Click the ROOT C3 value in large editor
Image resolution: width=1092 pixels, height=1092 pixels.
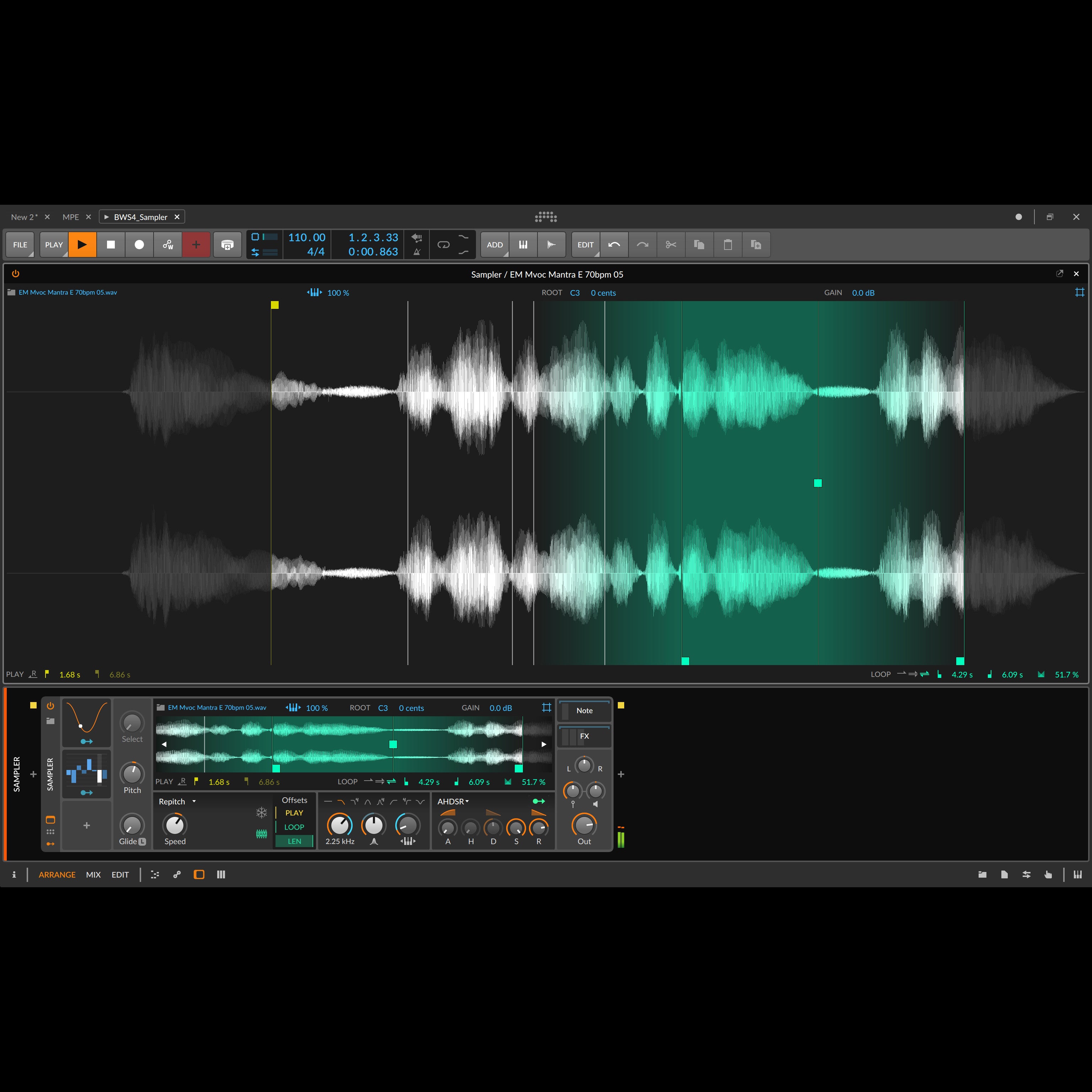[575, 293]
